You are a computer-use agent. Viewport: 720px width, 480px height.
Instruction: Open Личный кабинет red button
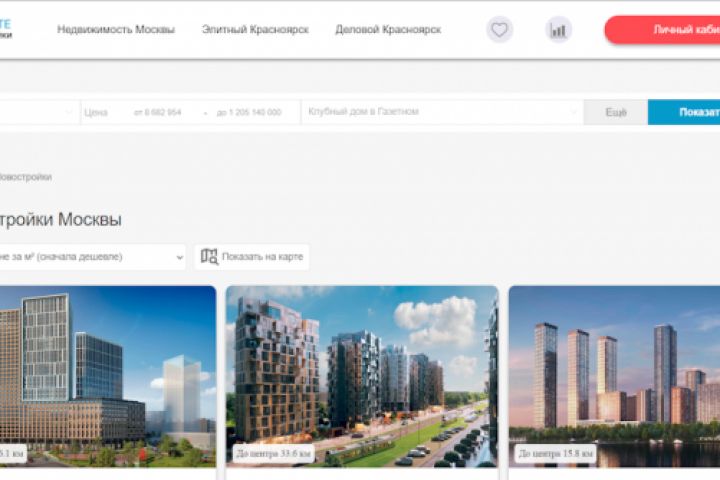point(663,30)
